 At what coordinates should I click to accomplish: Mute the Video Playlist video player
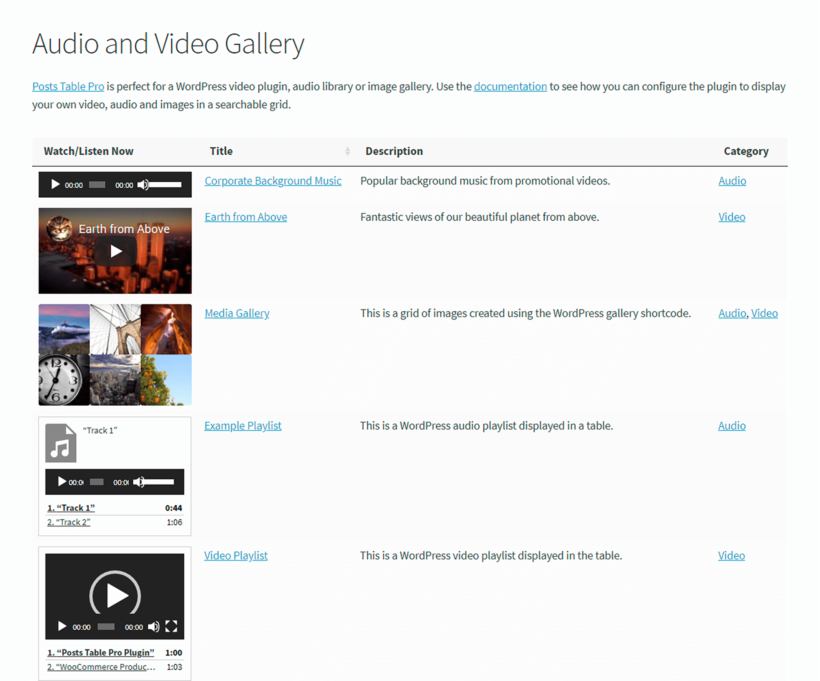click(153, 627)
